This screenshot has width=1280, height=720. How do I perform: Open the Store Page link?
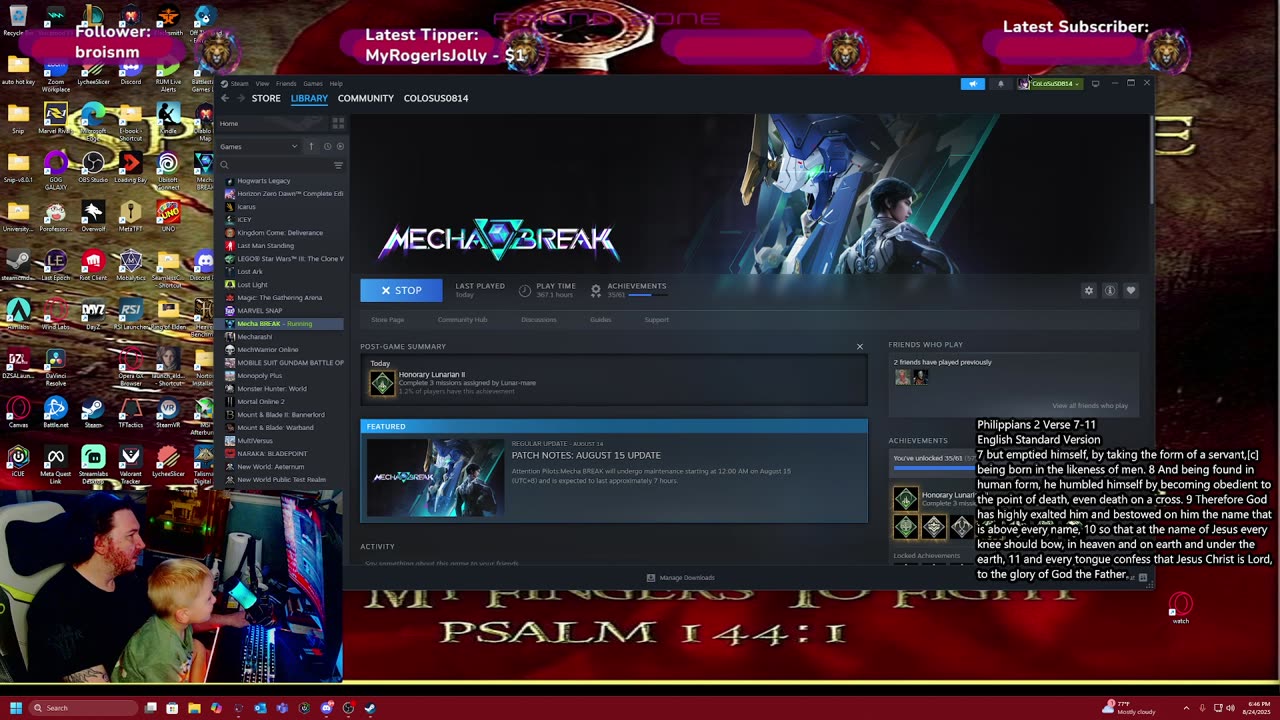pyautogui.click(x=387, y=320)
